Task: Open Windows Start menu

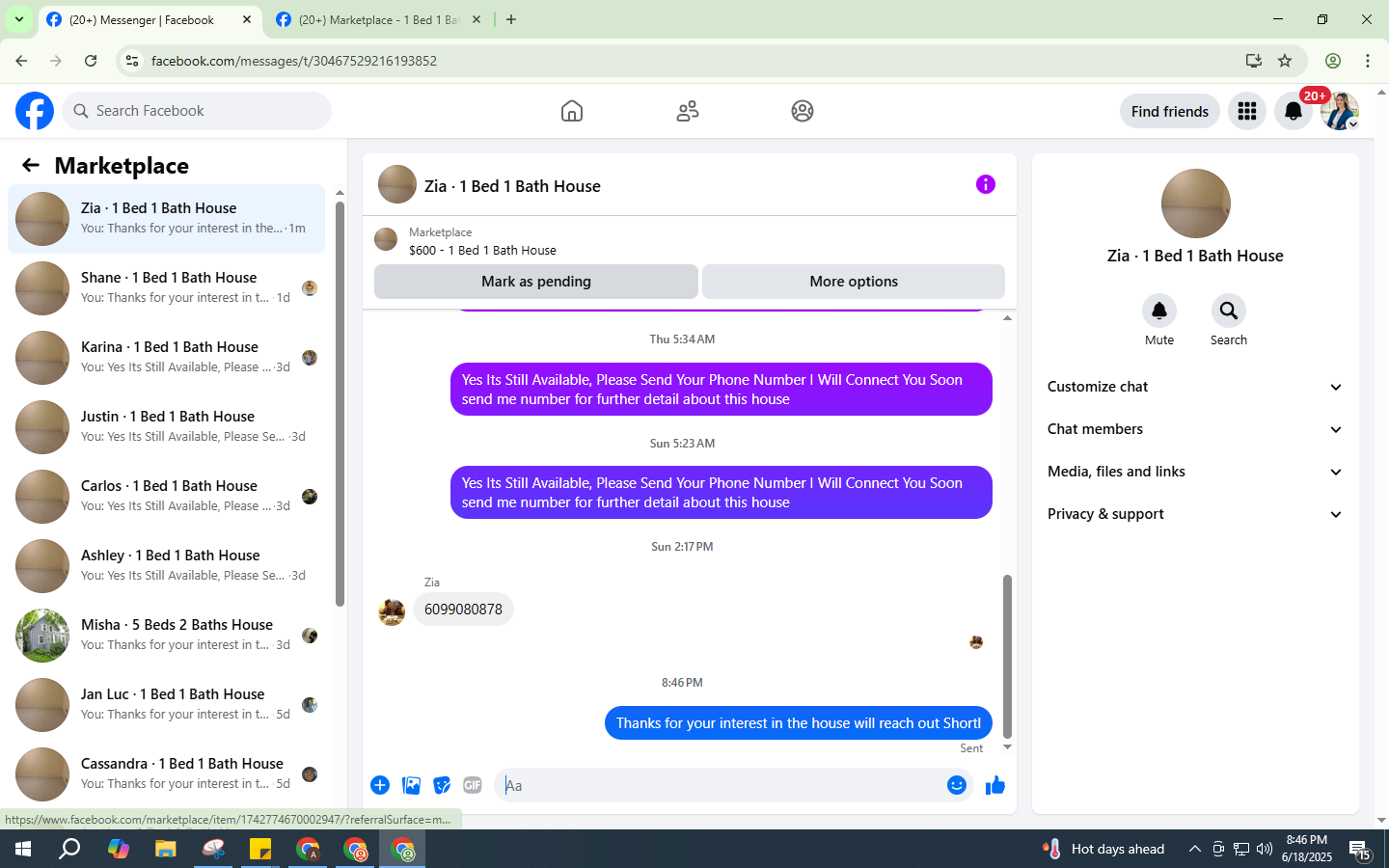Action: (23, 849)
